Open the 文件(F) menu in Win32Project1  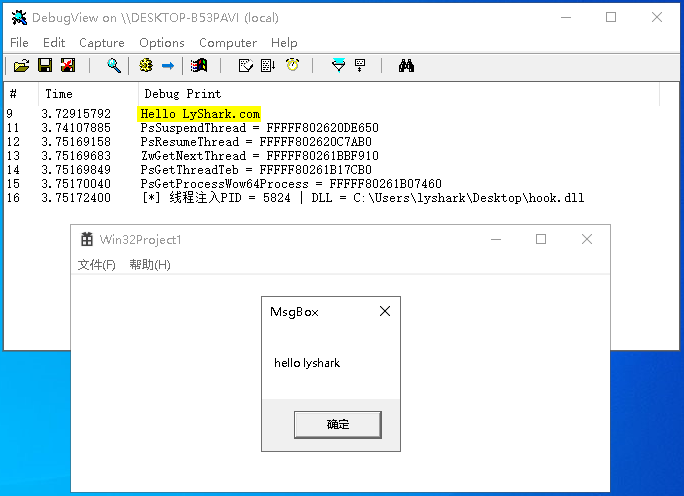click(x=96, y=264)
